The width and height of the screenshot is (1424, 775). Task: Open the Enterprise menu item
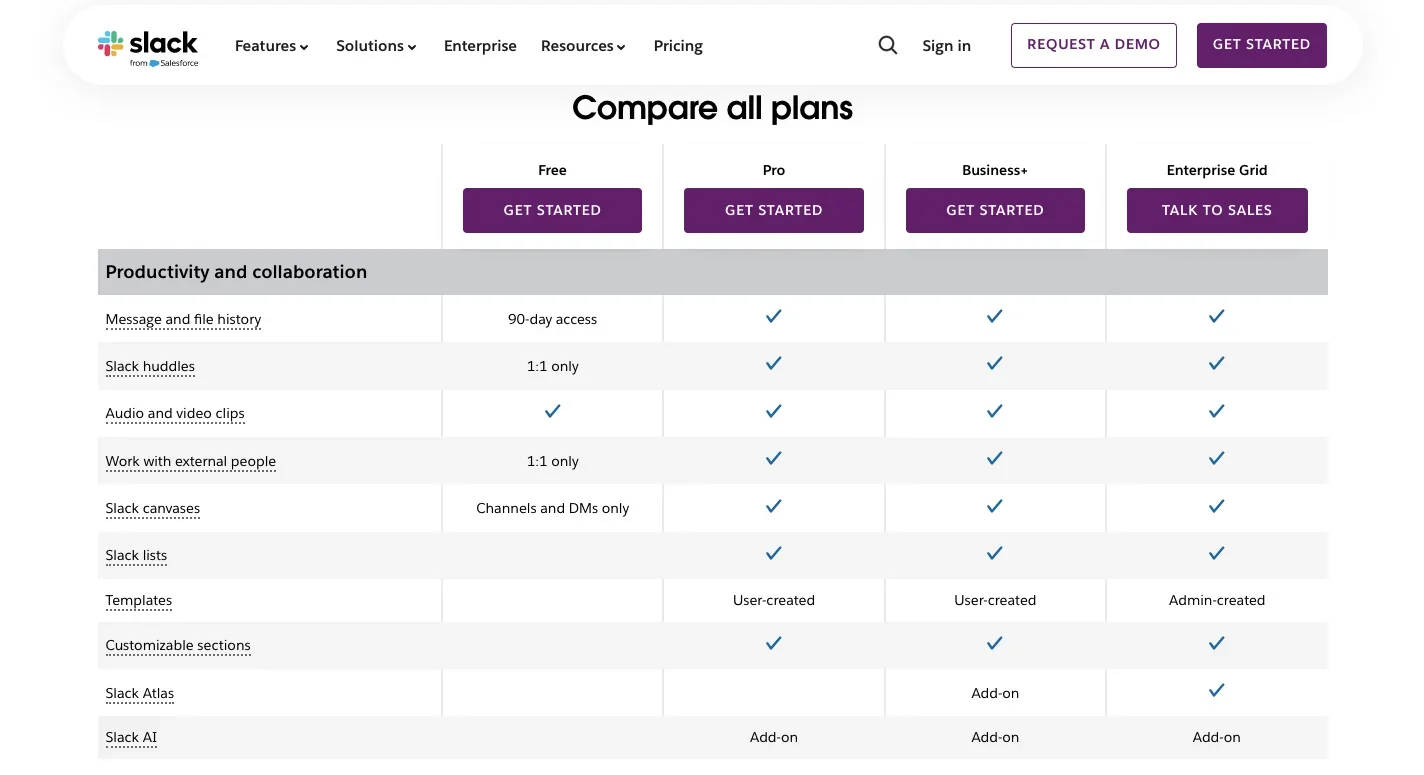tap(480, 46)
